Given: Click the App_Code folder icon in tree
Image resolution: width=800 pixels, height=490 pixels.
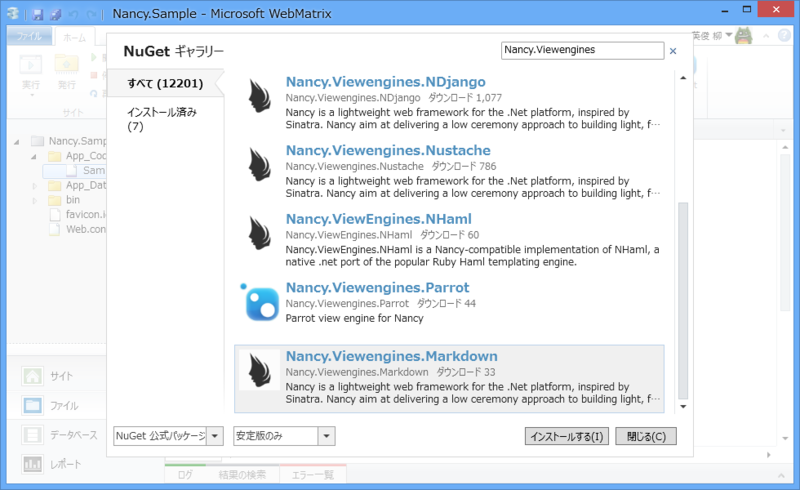Looking at the screenshot, I should click(55, 156).
